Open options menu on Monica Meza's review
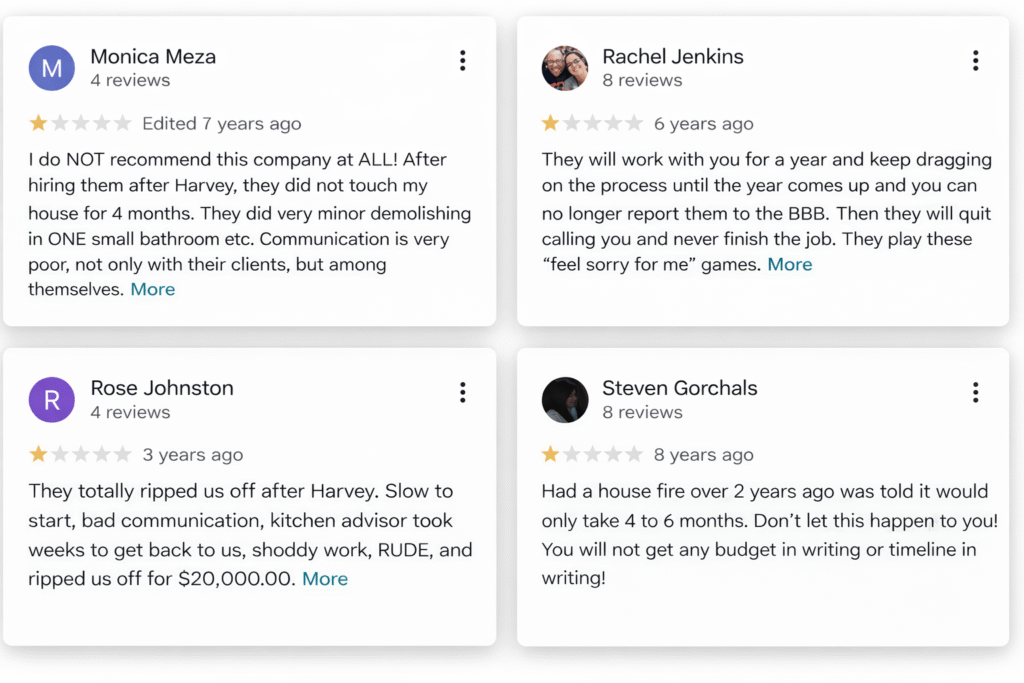This screenshot has width=1024, height=683. (x=462, y=61)
